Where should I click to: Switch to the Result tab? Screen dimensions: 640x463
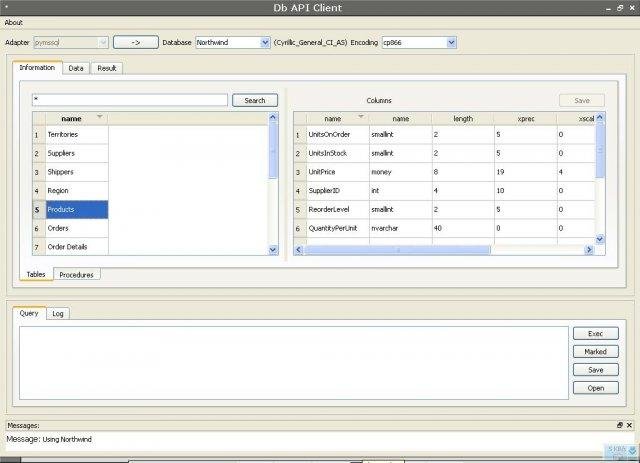[107, 68]
